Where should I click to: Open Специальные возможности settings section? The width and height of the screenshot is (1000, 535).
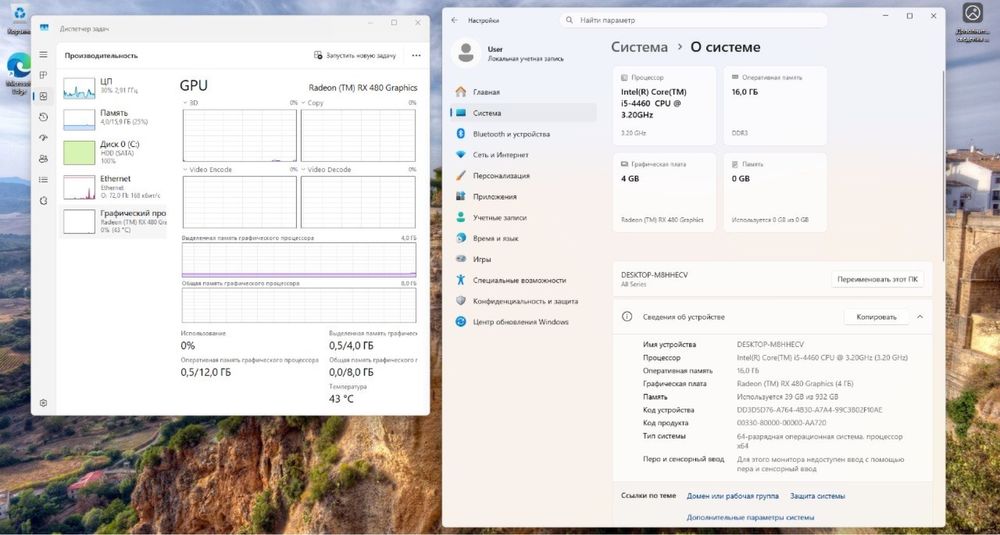[523, 281]
